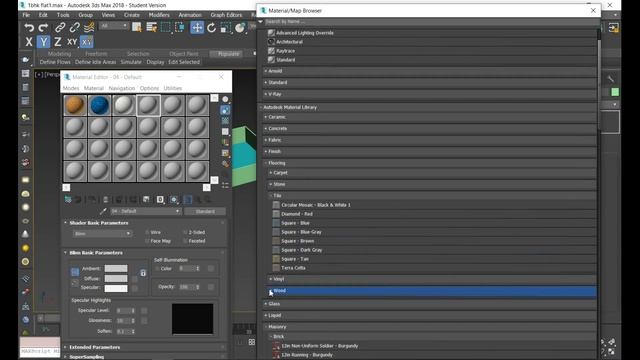Image resolution: width=640 pixels, height=360 pixels.
Task: Open the material name dropdown
Action: point(145,211)
